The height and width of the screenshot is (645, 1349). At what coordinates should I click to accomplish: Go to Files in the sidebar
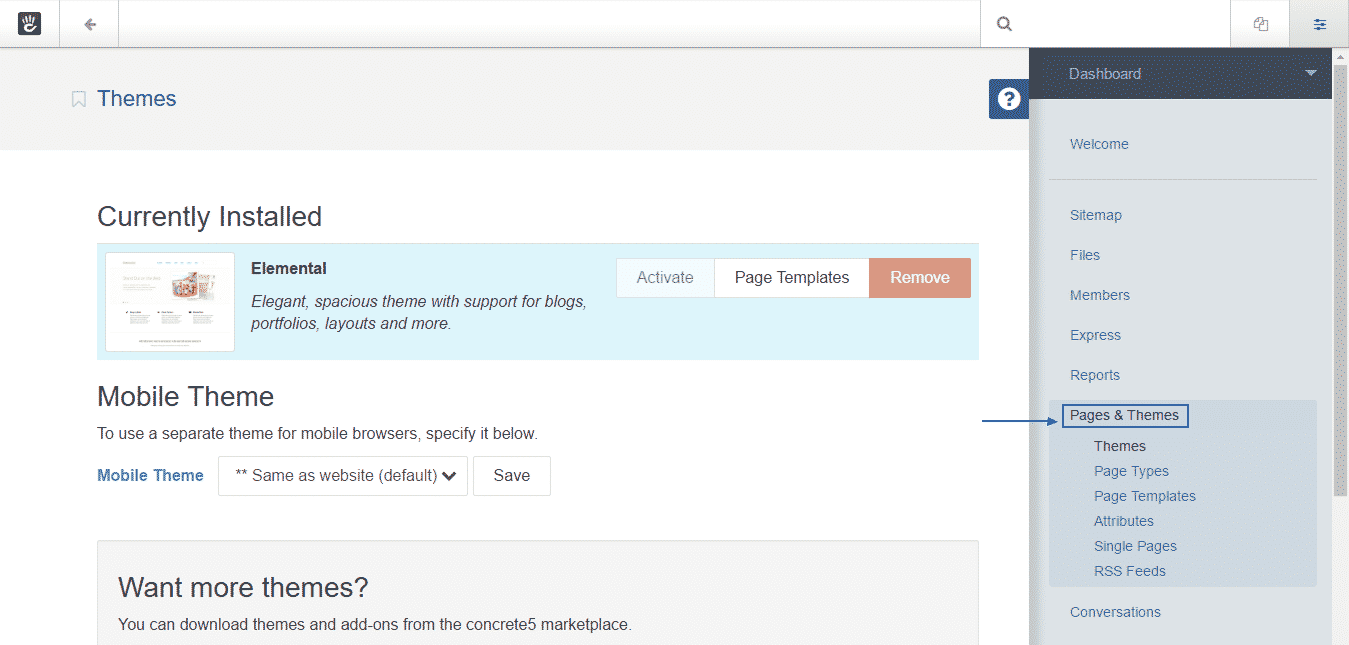pos(1084,255)
